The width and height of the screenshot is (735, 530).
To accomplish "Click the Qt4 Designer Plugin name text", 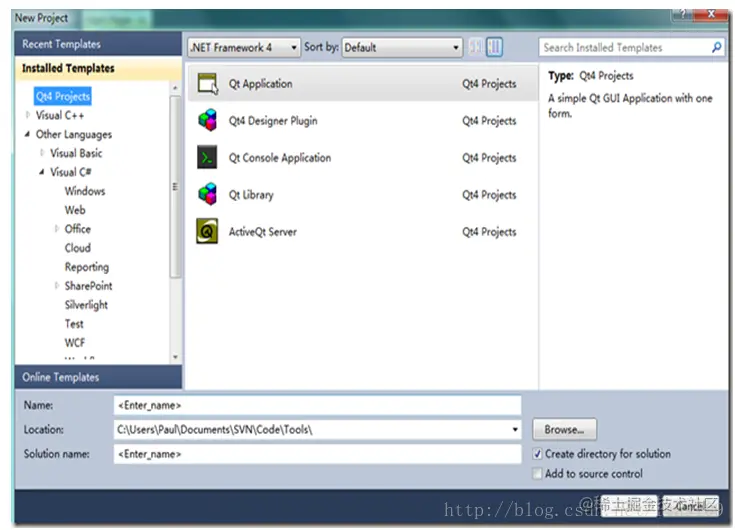I will click(273, 121).
